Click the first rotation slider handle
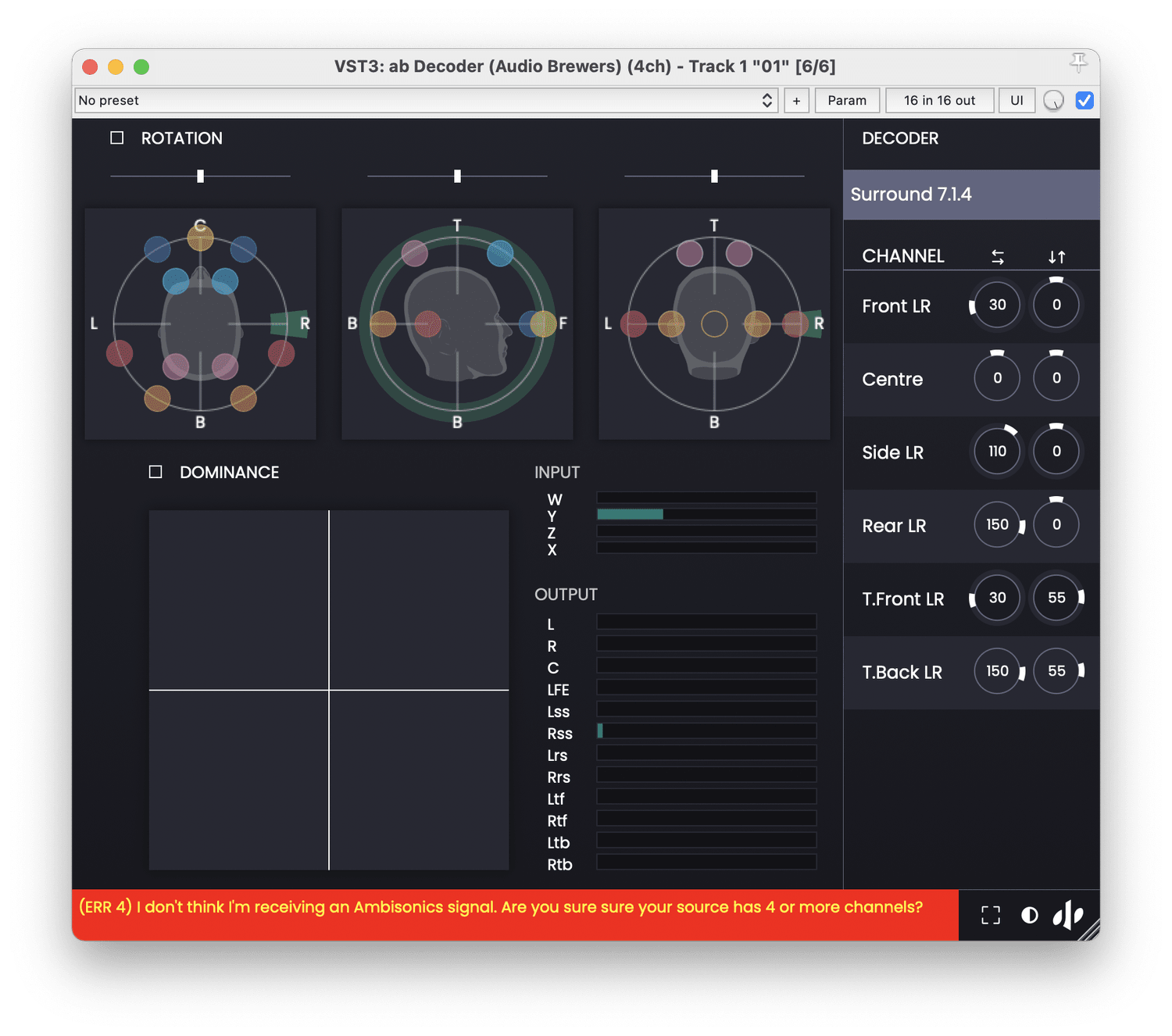This screenshot has width=1172, height=1036. tap(201, 176)
